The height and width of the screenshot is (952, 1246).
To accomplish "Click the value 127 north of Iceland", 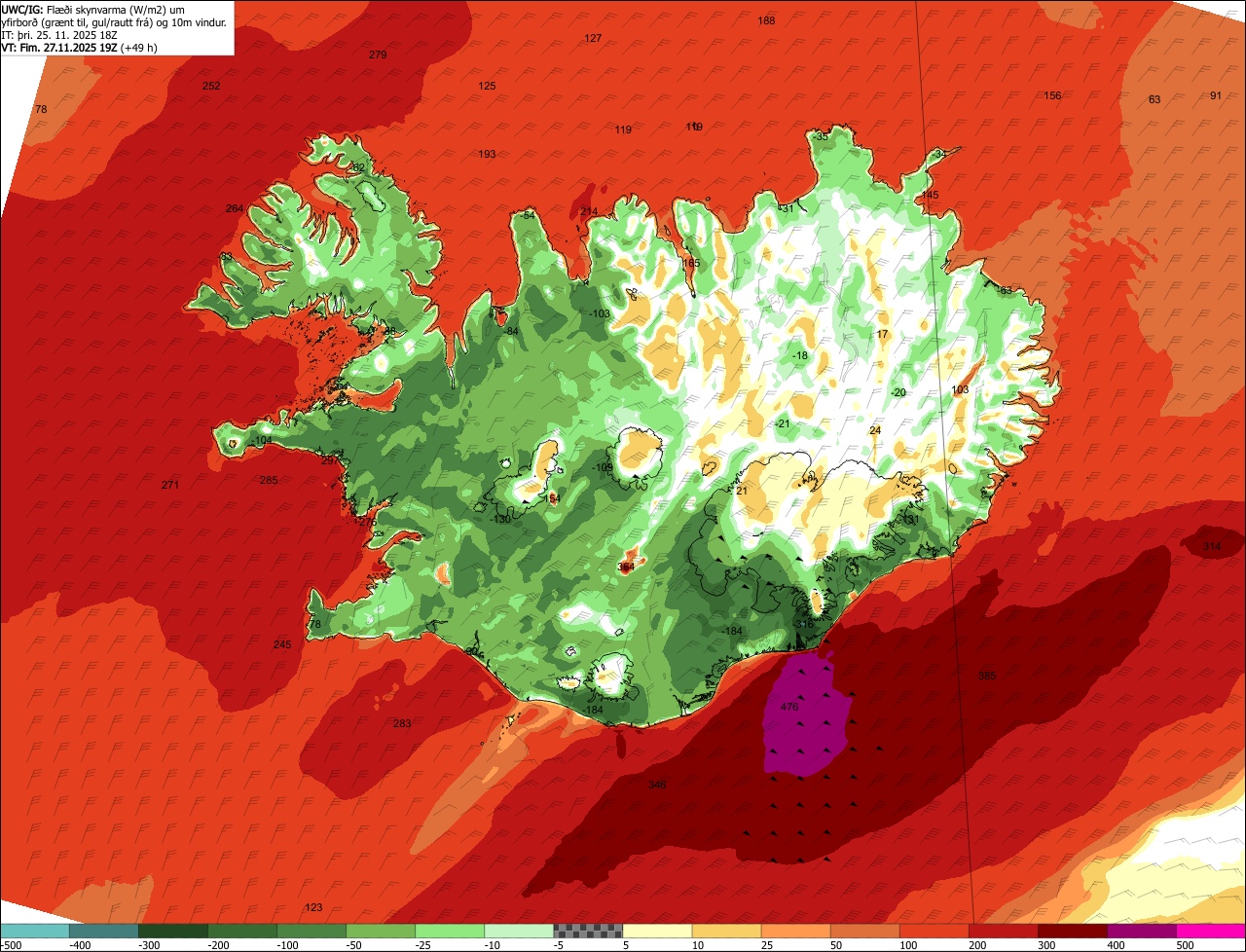I will pyautogui.click(x=593, y=39).
